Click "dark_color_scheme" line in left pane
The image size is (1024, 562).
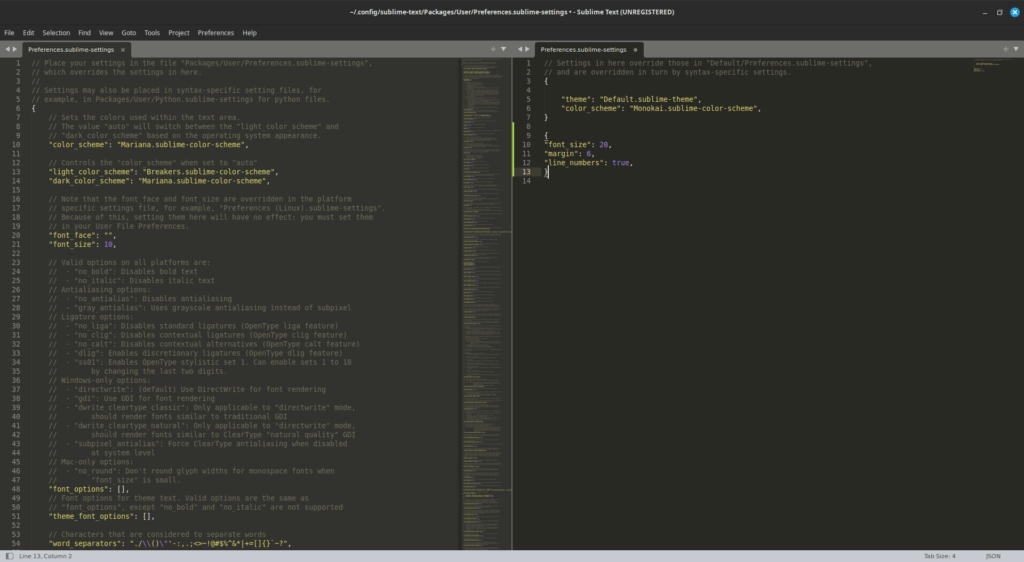point(159,181)
